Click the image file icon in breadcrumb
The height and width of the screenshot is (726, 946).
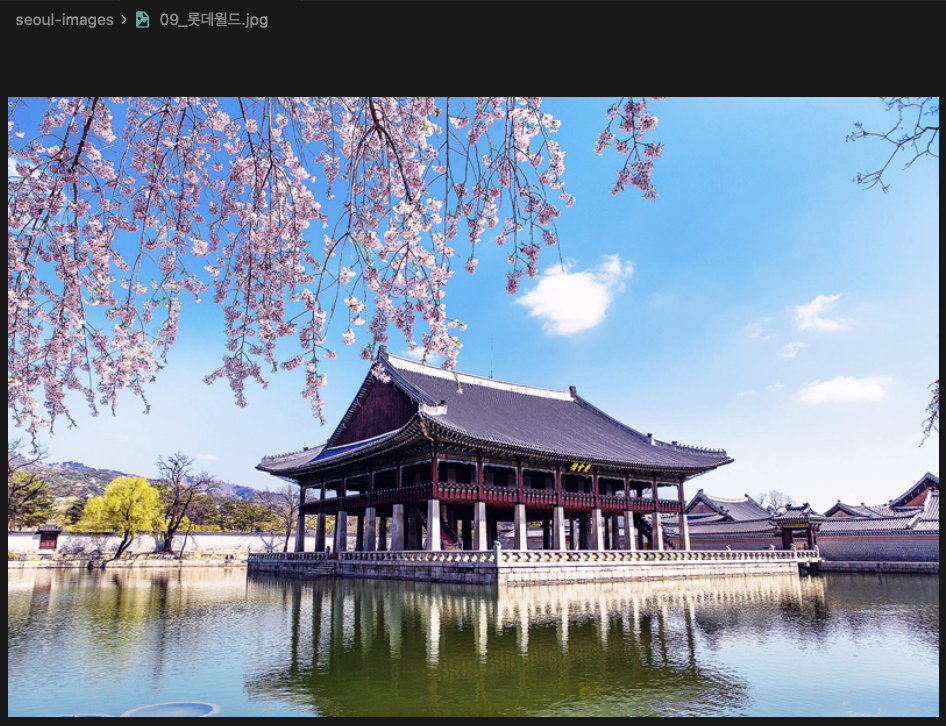coord(142,20)
